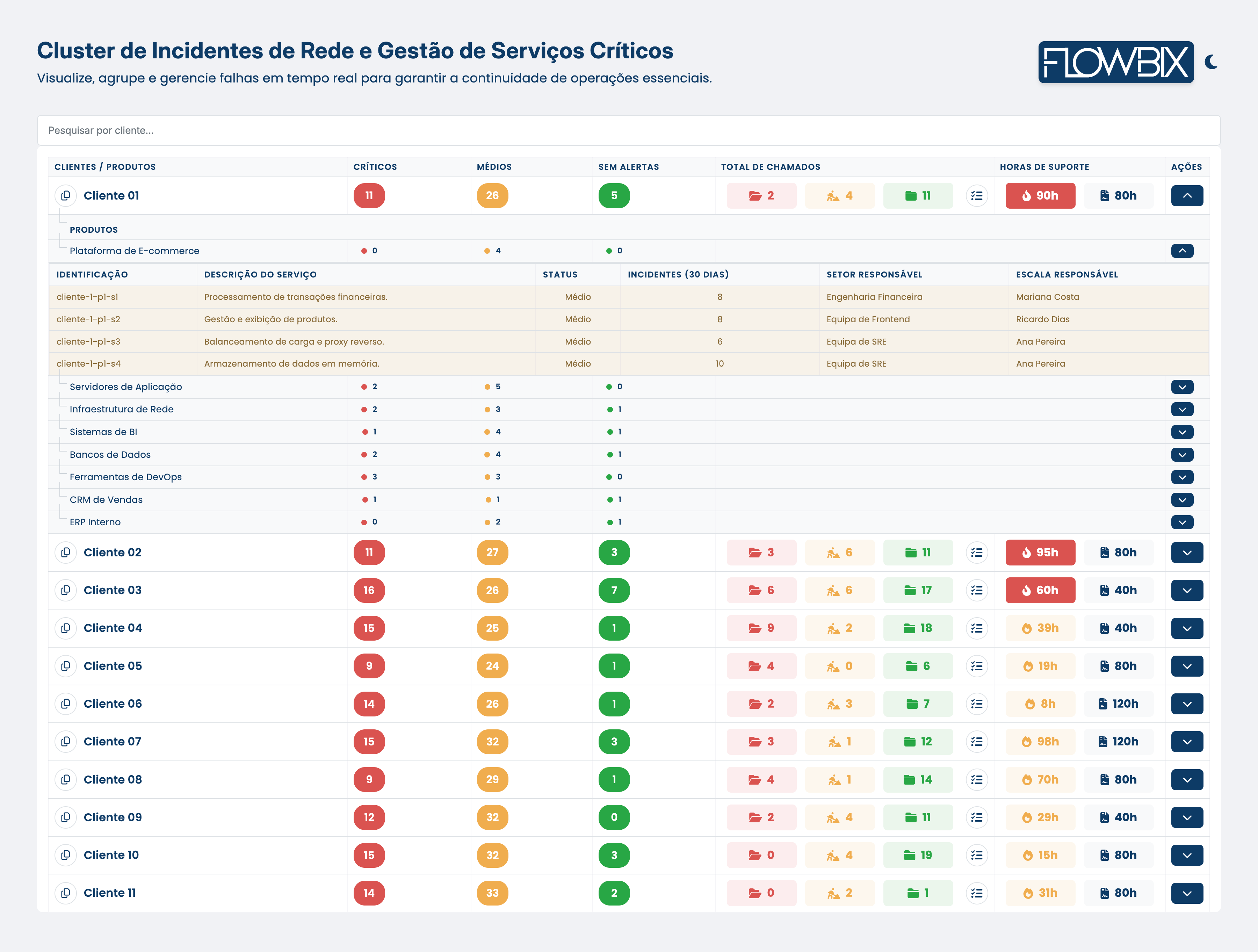Click Cliente 01 open tickets badge 2

coord(761,196)
